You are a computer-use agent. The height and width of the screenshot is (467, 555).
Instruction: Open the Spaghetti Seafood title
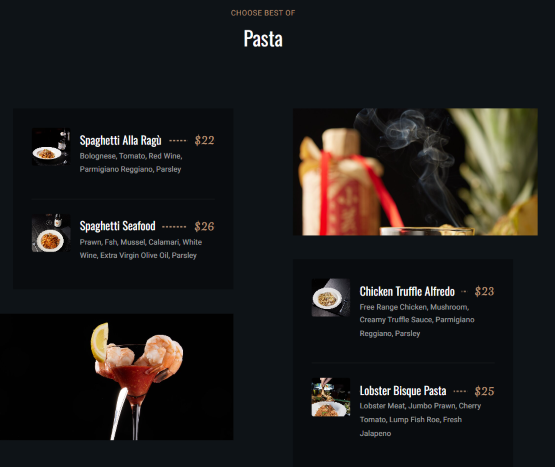point(118,226)
